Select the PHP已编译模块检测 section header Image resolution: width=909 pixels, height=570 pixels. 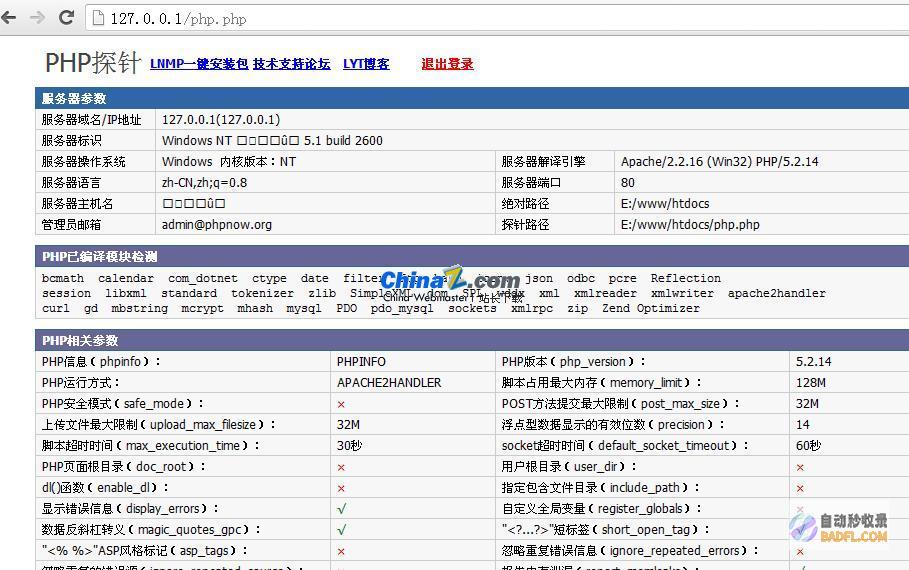(472, 256)
